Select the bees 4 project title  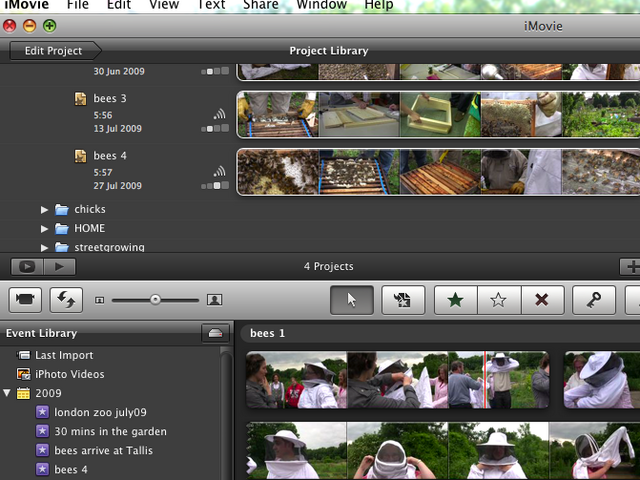click(x=110, y=156)
